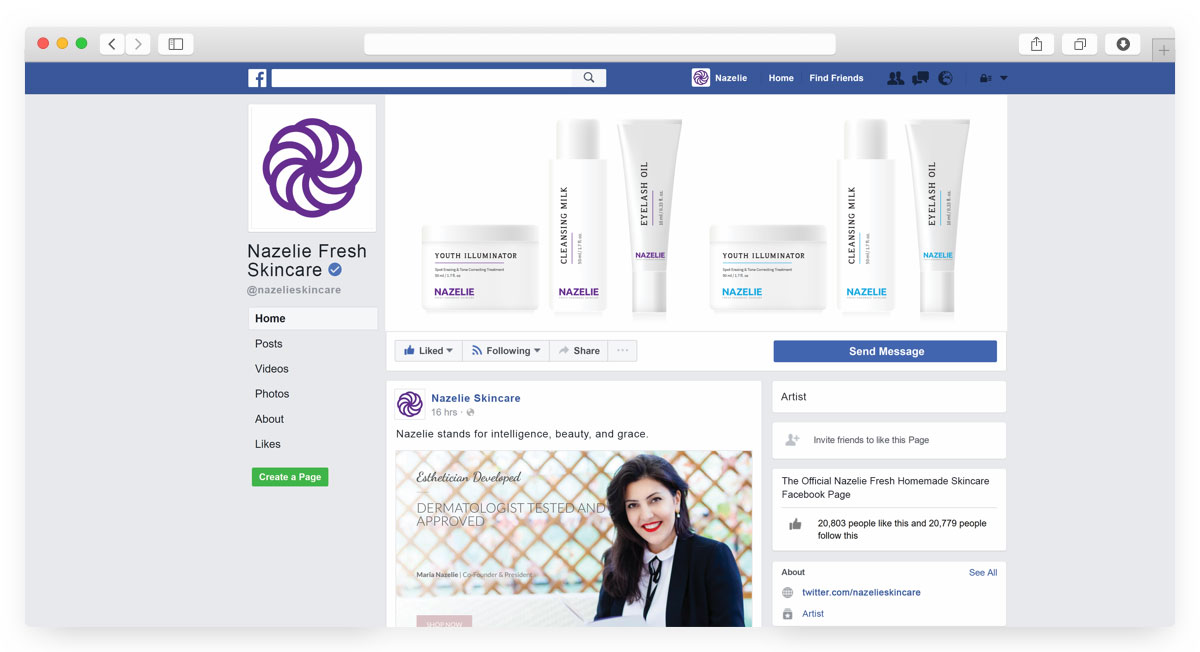This screenshot has height=652, width=1200.
Task: Click the blue verified badge beside the page name
Action: tap(336, 270)
